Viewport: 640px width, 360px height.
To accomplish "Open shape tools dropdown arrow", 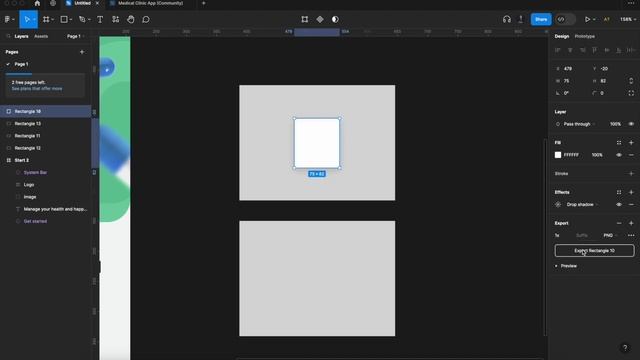I will click(x=71, y=19).
